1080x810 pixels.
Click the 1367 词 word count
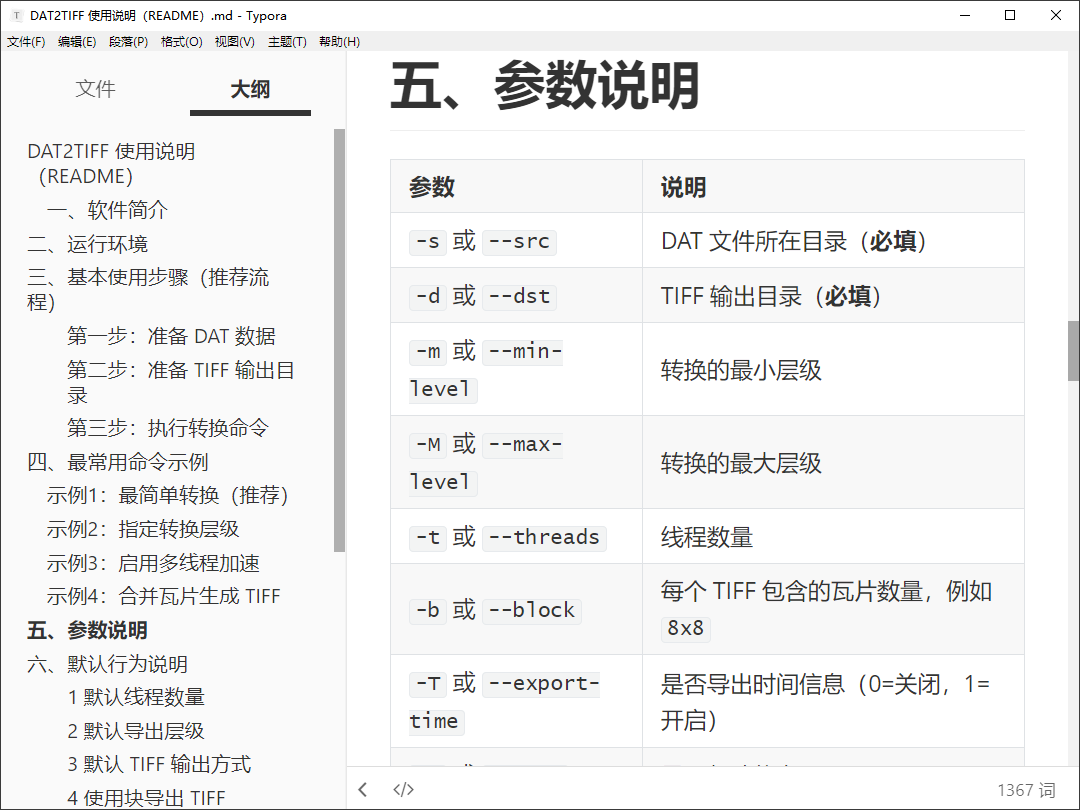coord(1026,789)
